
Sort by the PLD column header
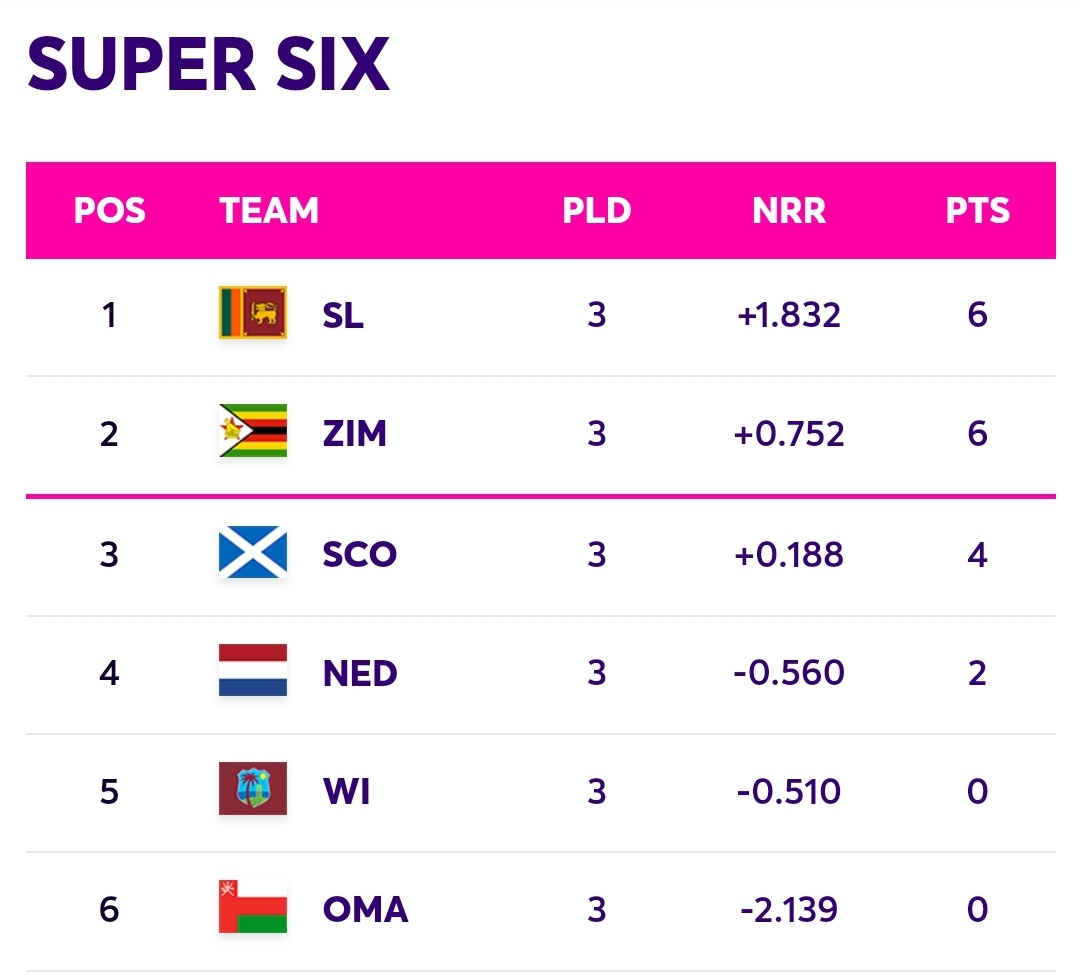[x=597, y=210]
